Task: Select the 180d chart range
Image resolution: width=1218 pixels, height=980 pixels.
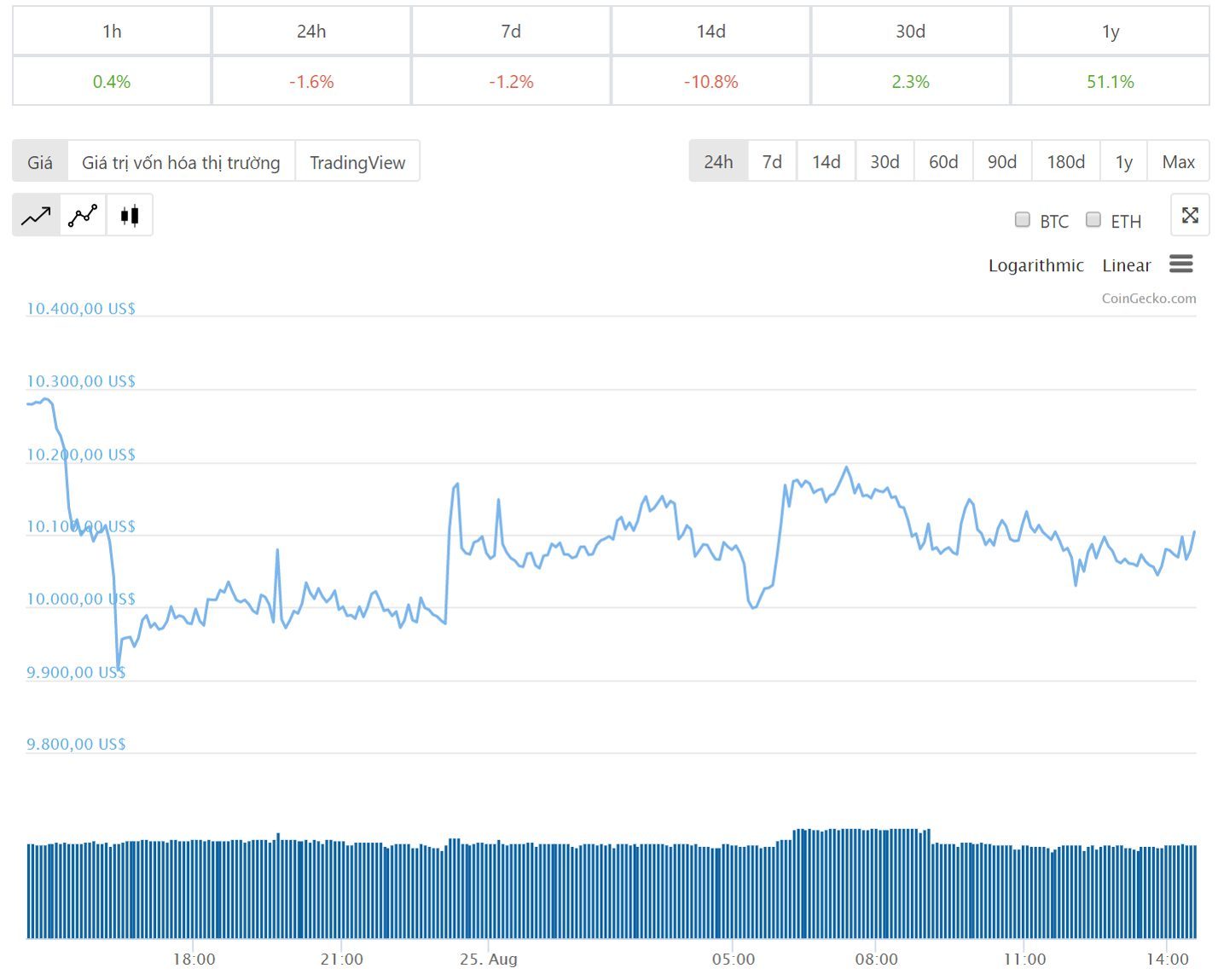Action: (1066, 161)
